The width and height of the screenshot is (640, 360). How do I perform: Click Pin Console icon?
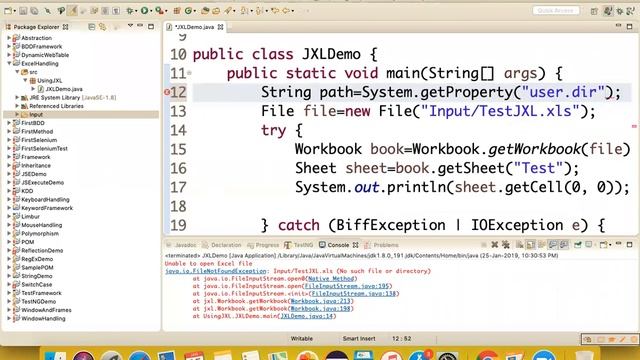578,245
